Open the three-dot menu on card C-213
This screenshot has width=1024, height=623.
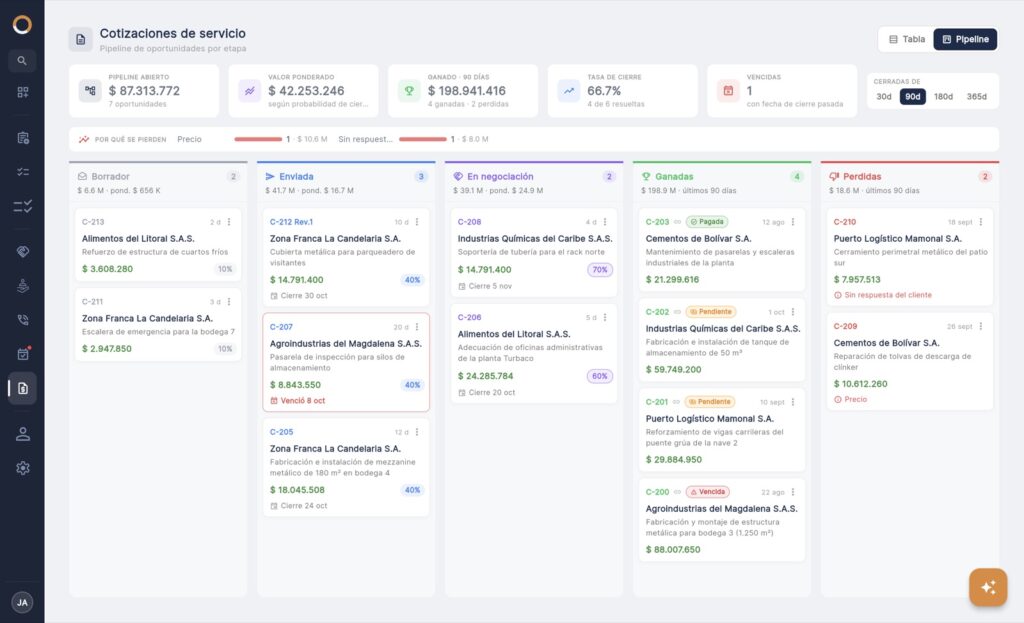point(229,222)
